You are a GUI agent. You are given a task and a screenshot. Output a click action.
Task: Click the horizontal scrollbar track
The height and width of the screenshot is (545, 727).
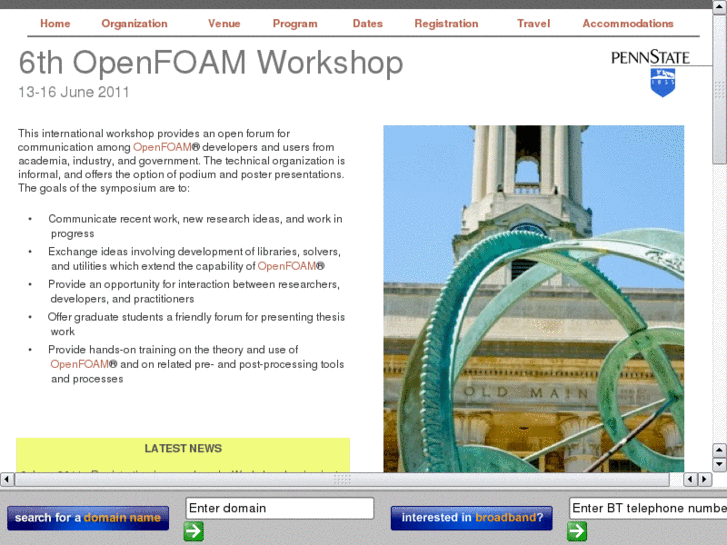point(342,479)
